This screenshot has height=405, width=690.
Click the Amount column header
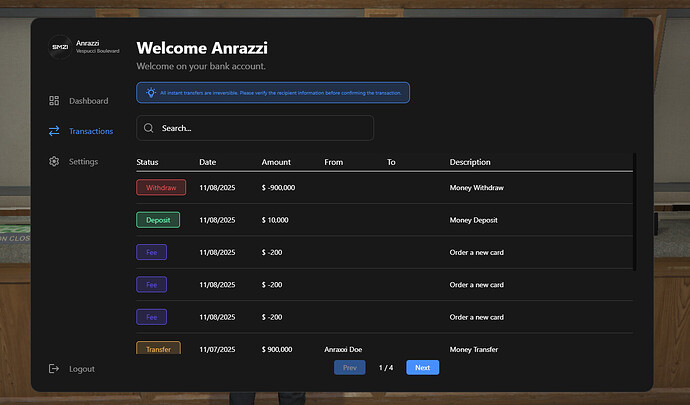pyautogui.click(x=276, y=162)
